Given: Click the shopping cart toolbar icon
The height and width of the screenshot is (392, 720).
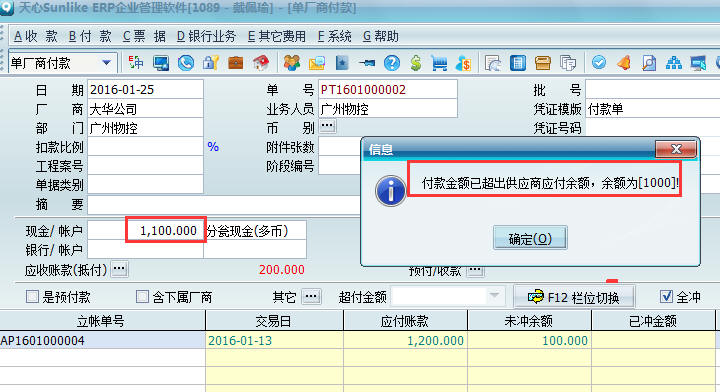Looking at the screenshot, I should 439,63.
